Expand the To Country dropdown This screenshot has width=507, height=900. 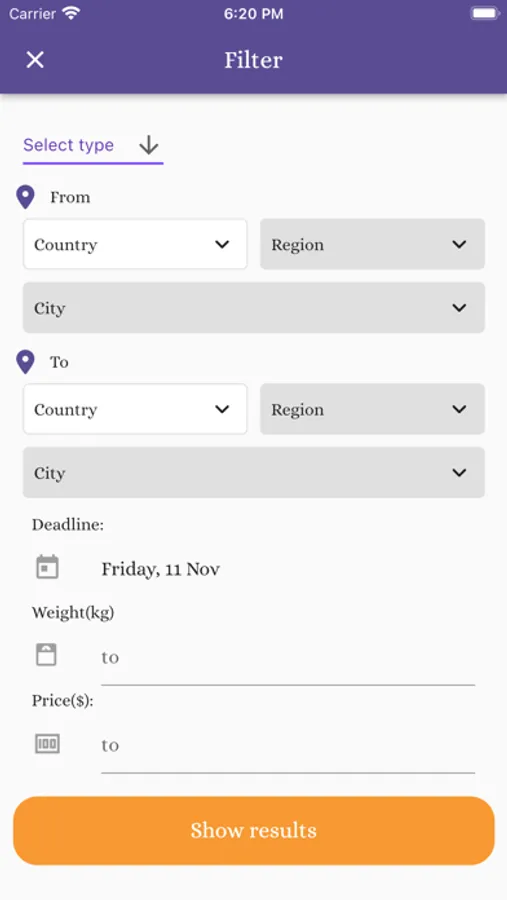[x=135, y=409]
